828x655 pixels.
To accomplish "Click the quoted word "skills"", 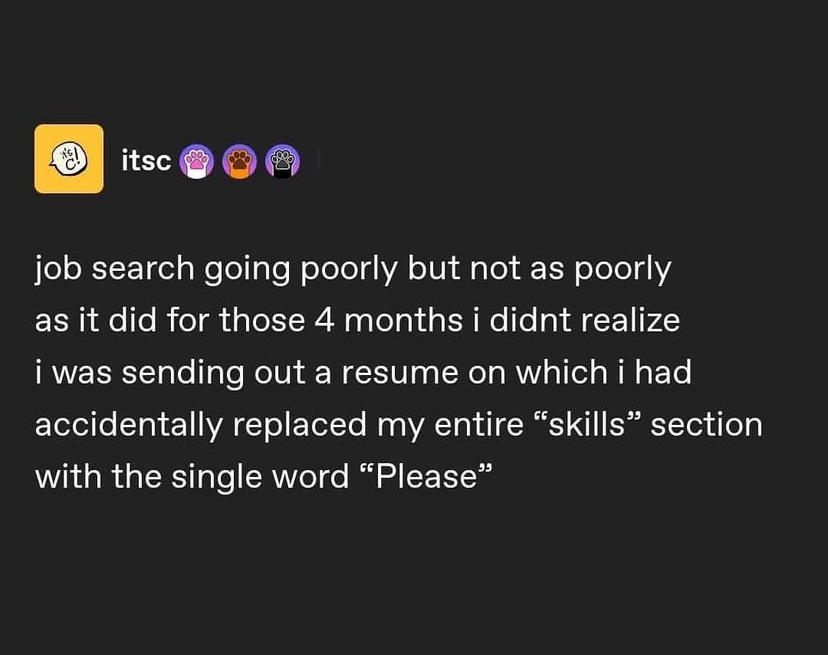I will [x=587, y=424].
